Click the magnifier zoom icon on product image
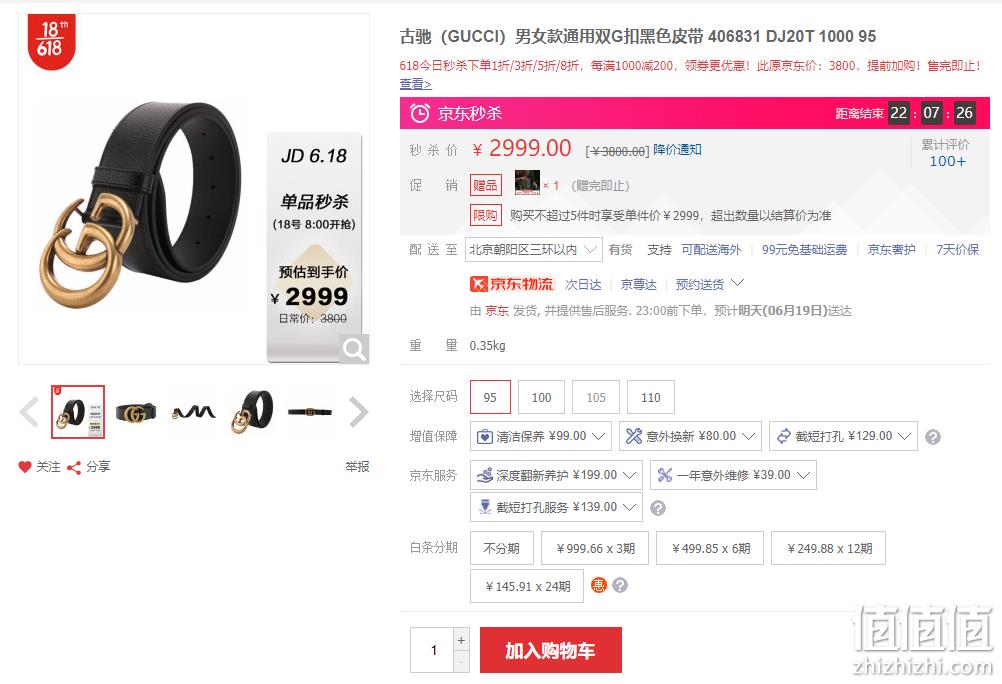Screen dimensions: 1002x684 (x=353, y=349)
